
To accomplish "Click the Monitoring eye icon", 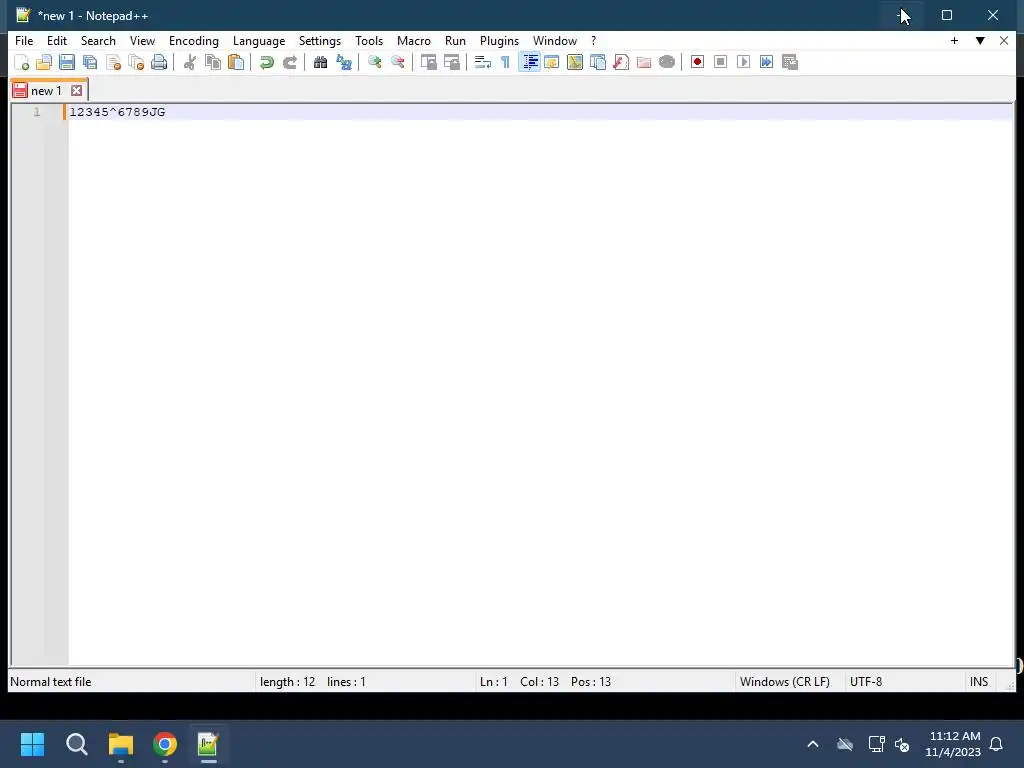I will 667,62.
